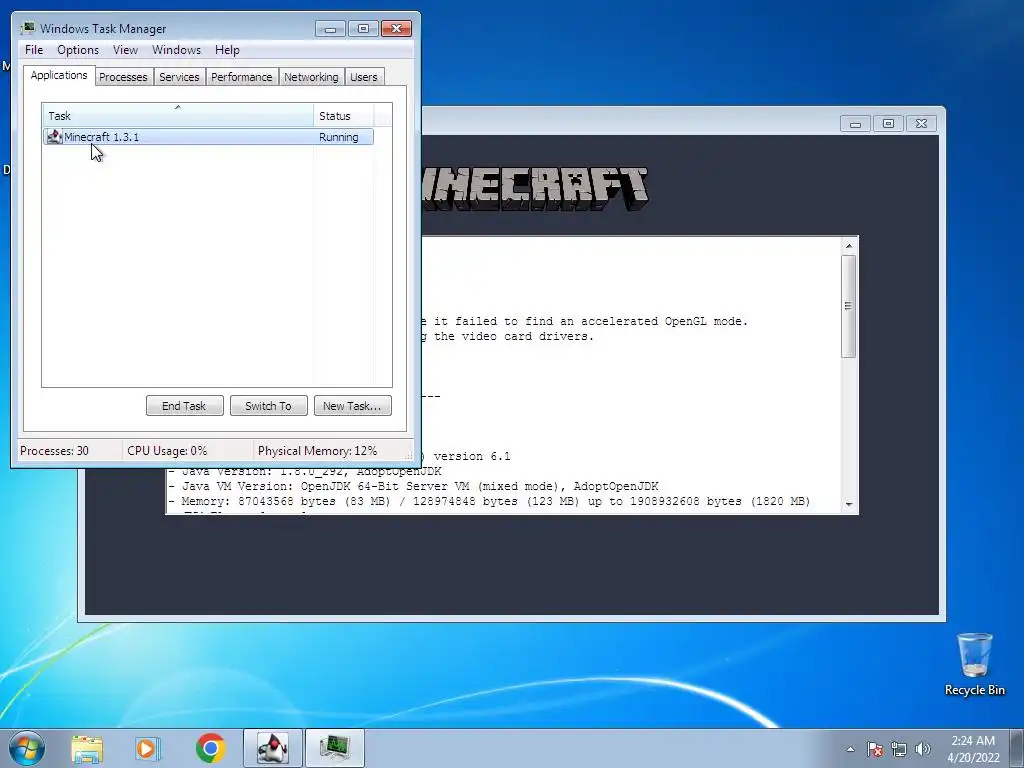Switch to the Users tab
The width and height of the screenshot is (1024, 768).
pos(364,77)
